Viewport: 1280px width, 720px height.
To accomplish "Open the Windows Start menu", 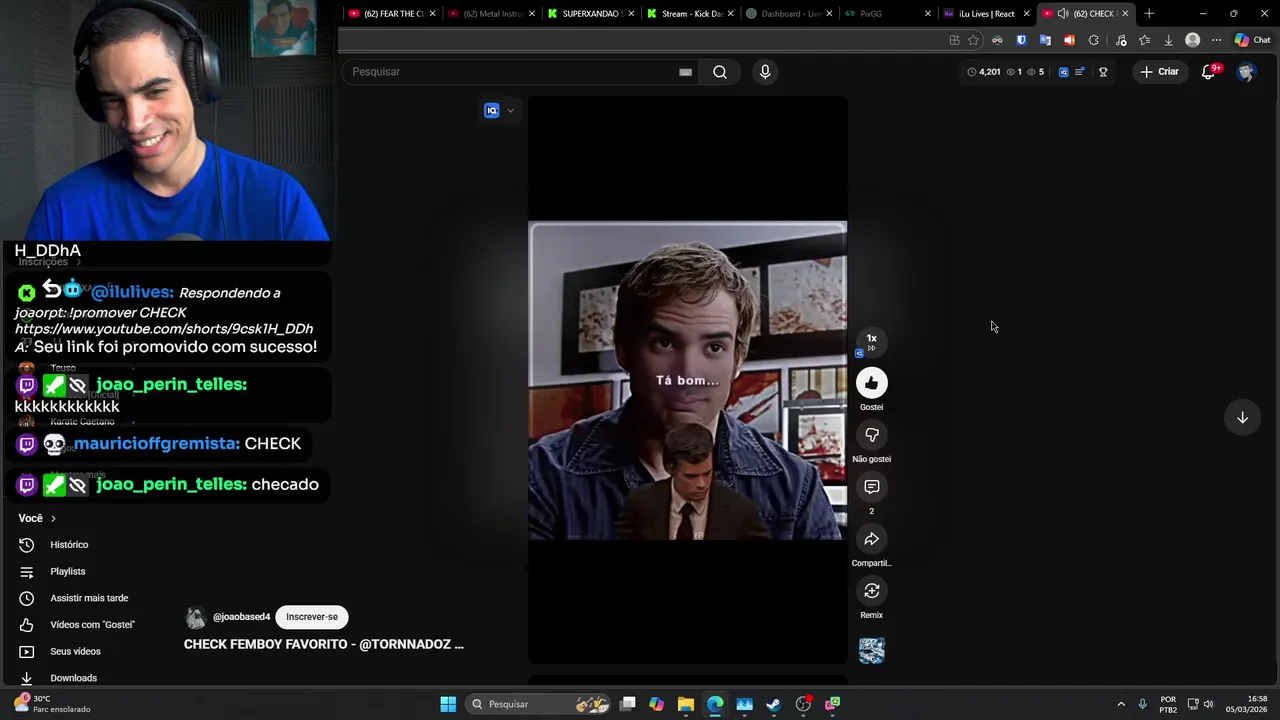I will click(x=448, y=704).
